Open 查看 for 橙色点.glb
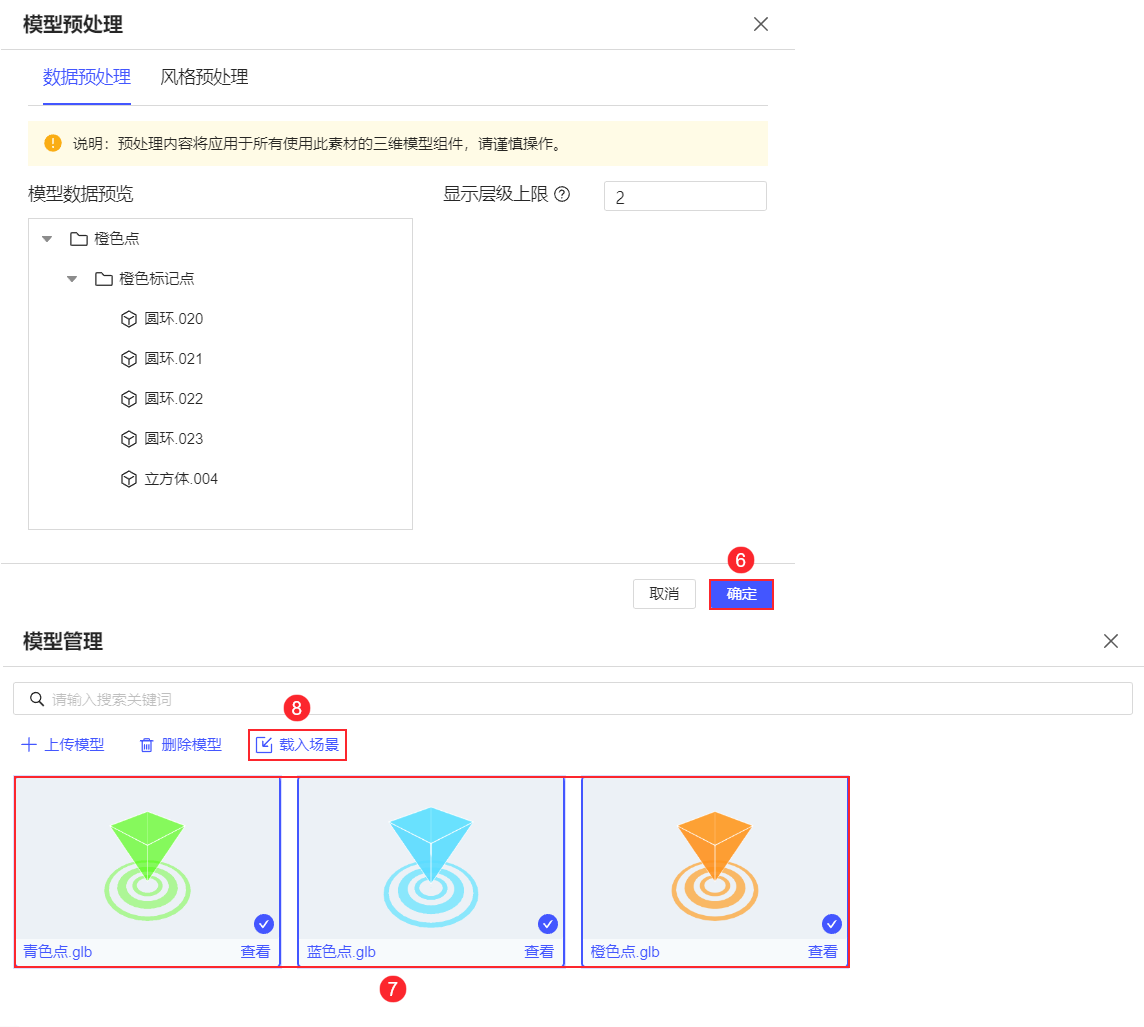The width and height of the screenshot is (1144, 1027). 823,952
